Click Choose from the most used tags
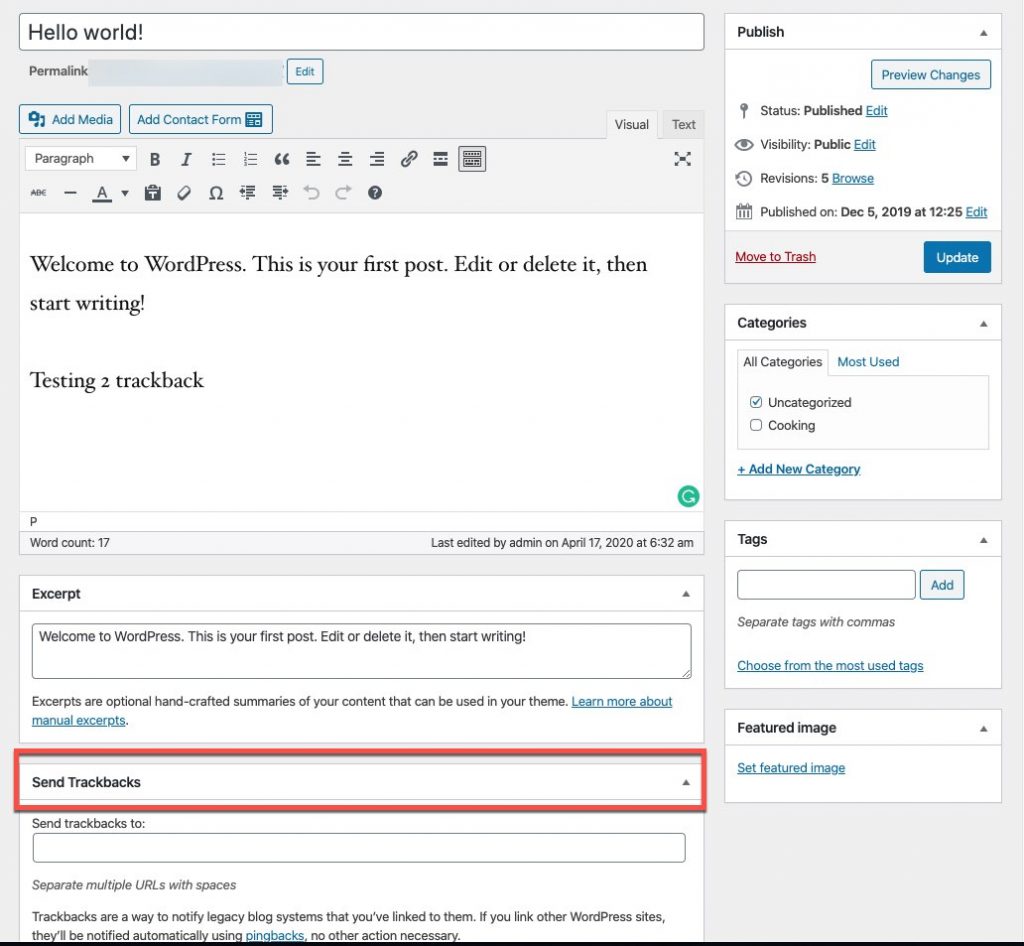This screenshot has height=946, width=1024. pos(830,666)
